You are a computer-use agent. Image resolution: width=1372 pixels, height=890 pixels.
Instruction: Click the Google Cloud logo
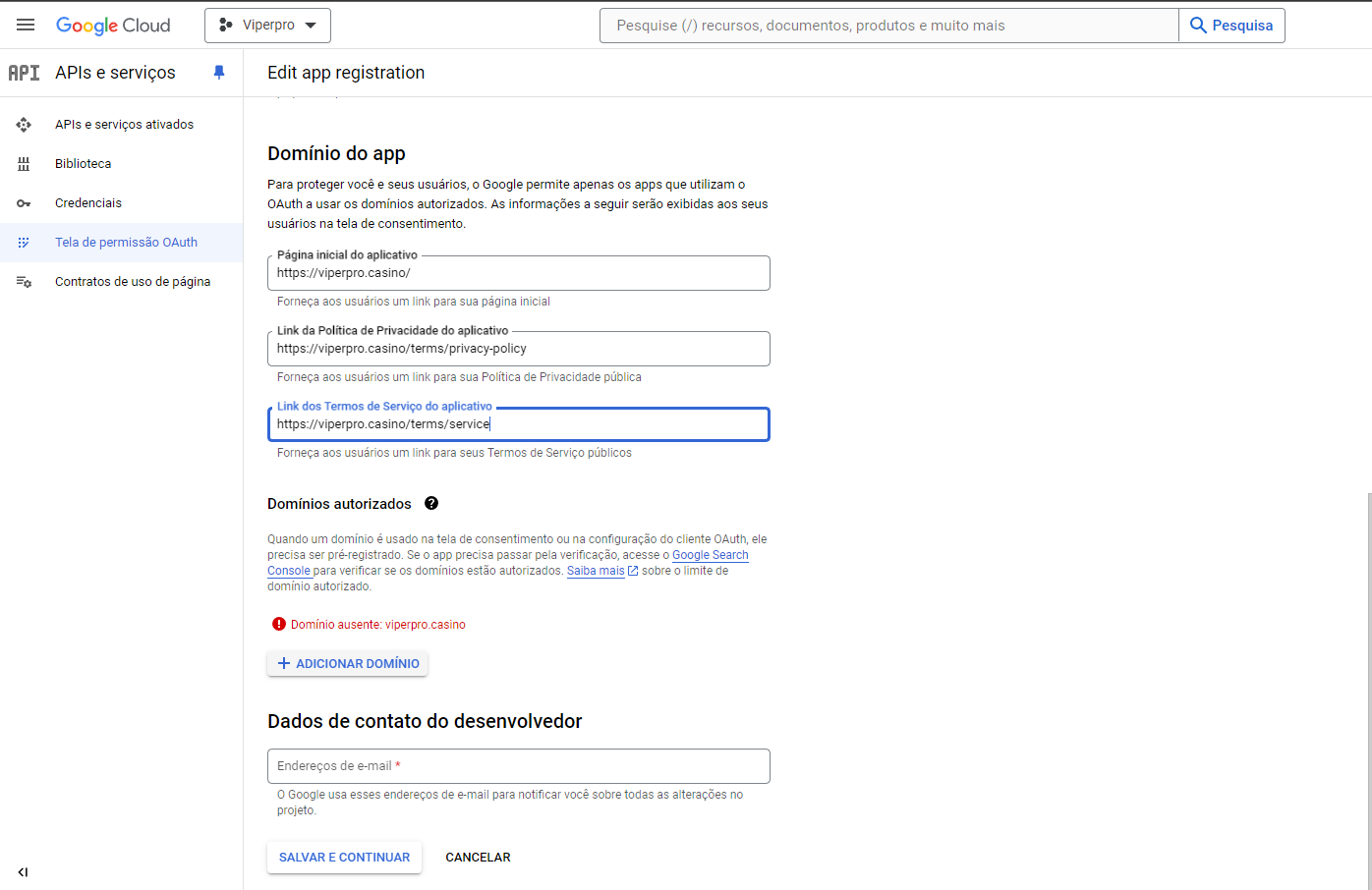pyautogui.click(x=113, y=26)
